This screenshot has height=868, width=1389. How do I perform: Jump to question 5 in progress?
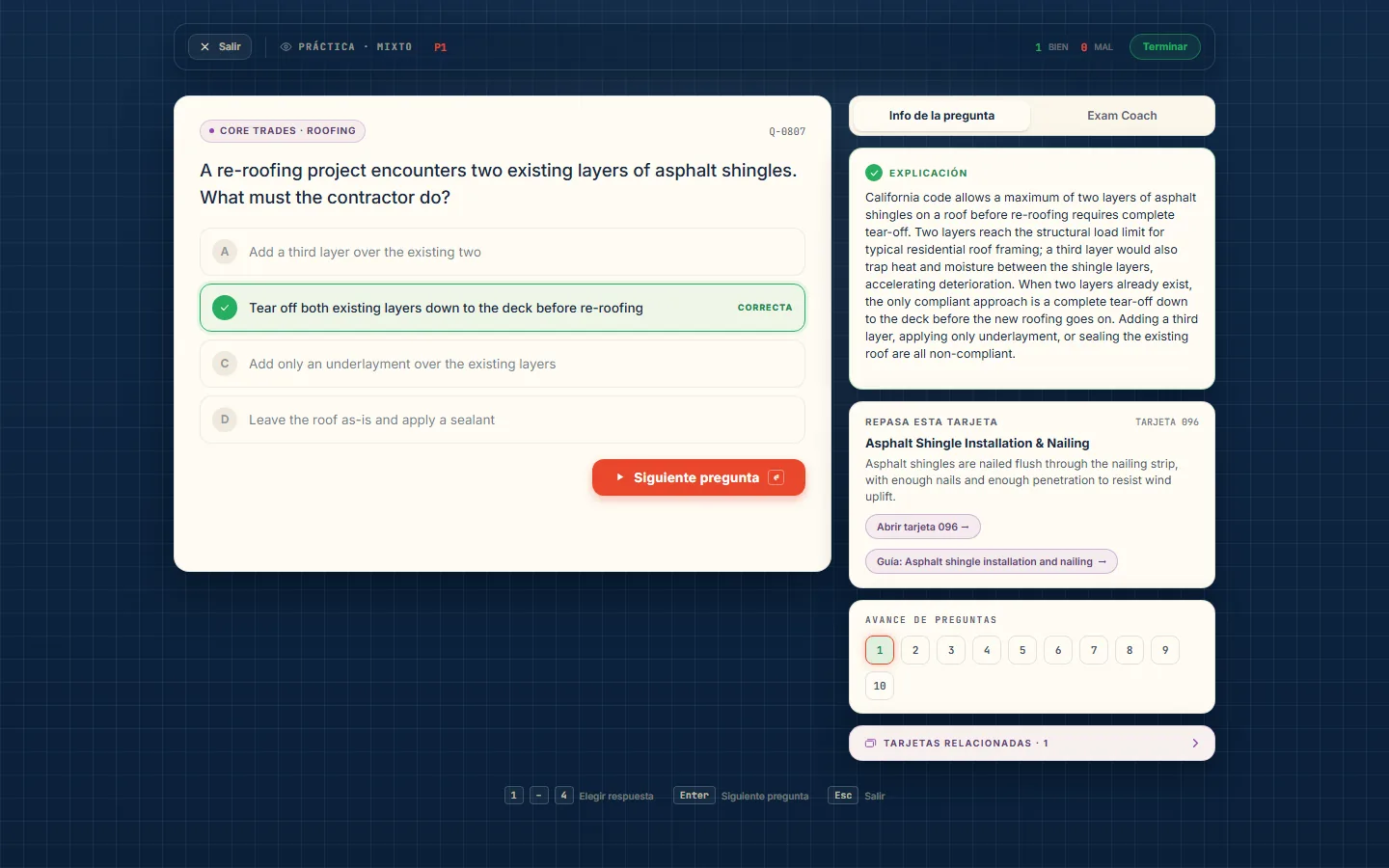(x=1022, y=650)
